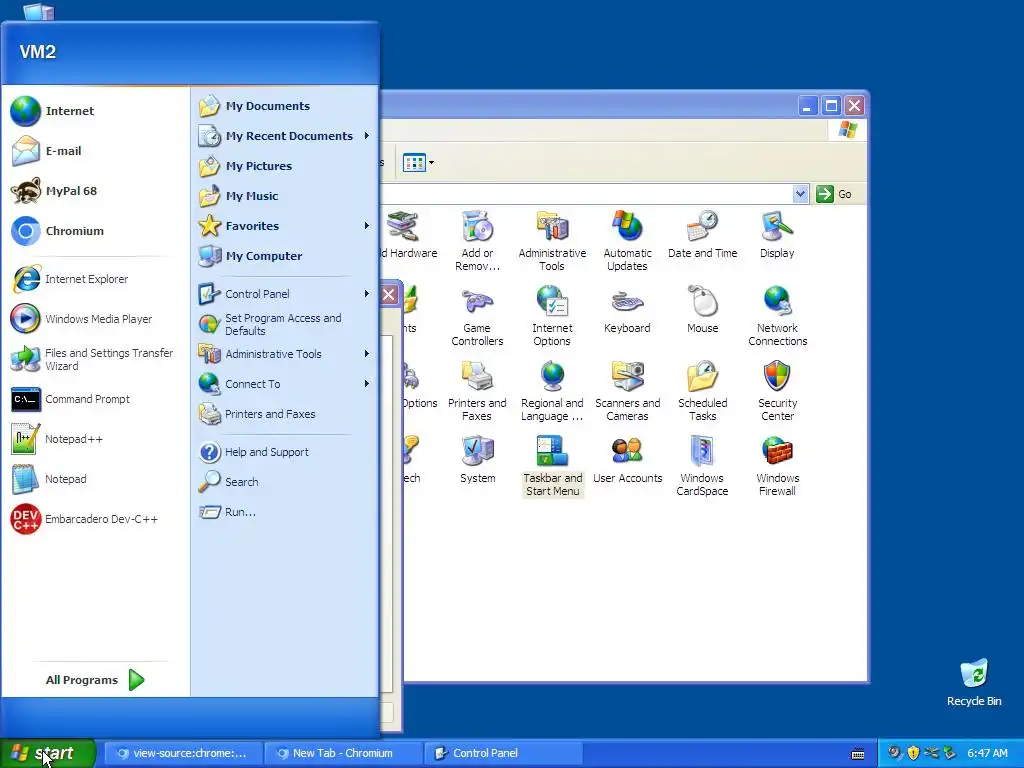Image resolution: width=1024 pixels, height=768 pixels.
Task: Click the clock showing 6:47 AM
Action: [987, 753]
